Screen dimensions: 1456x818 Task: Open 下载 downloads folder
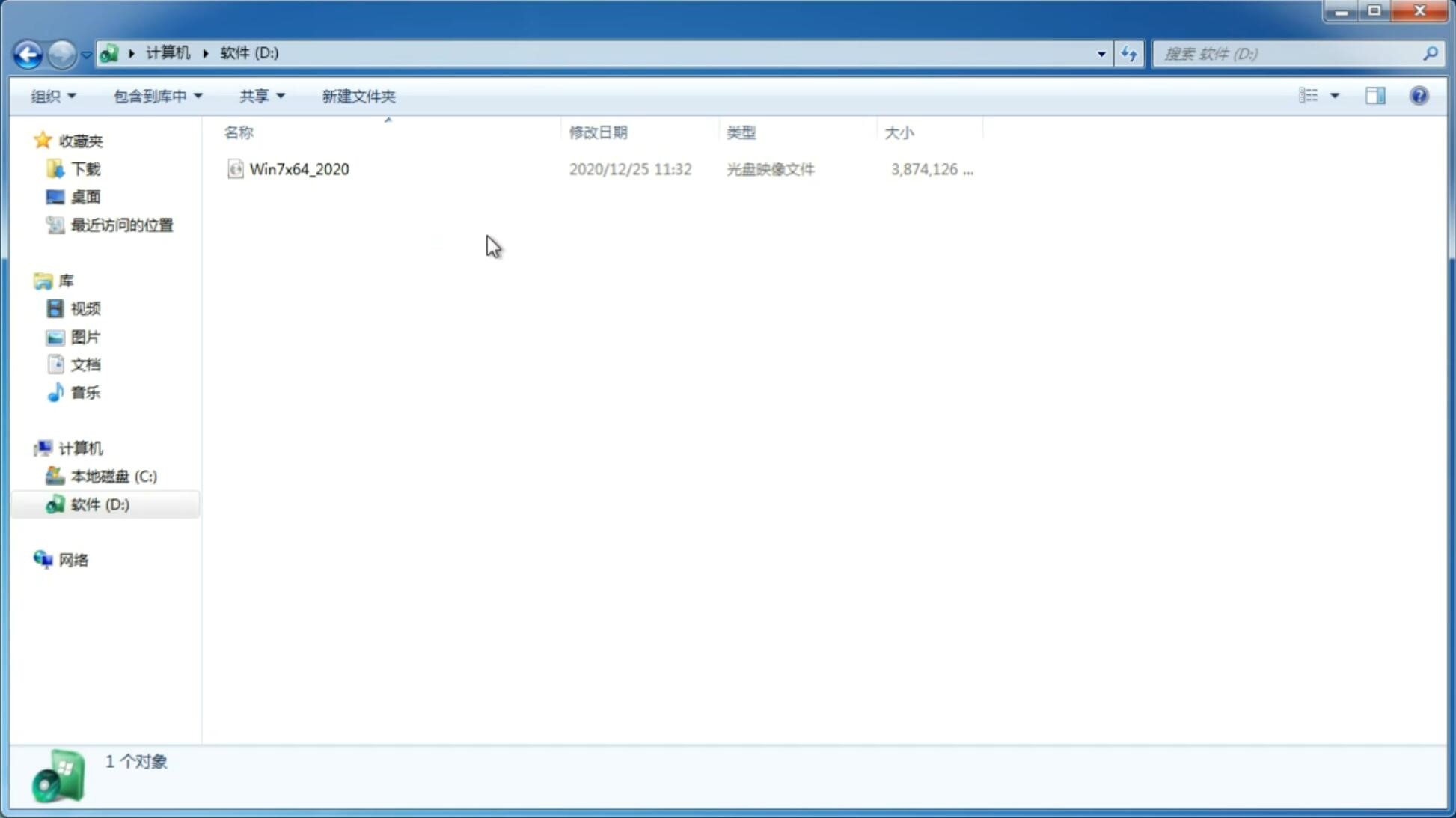click(x=84, y=168)
